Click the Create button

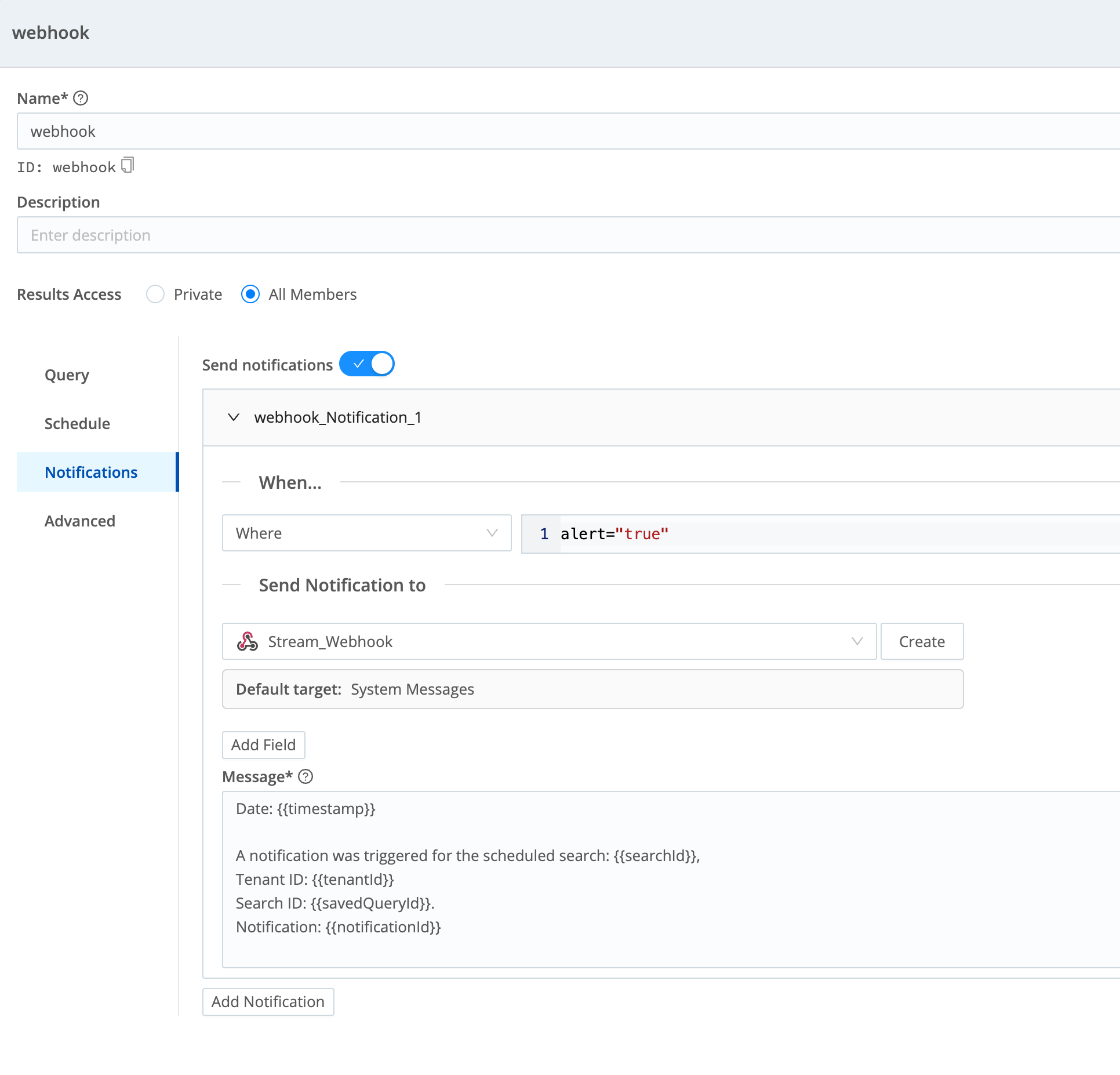(921, 641)
